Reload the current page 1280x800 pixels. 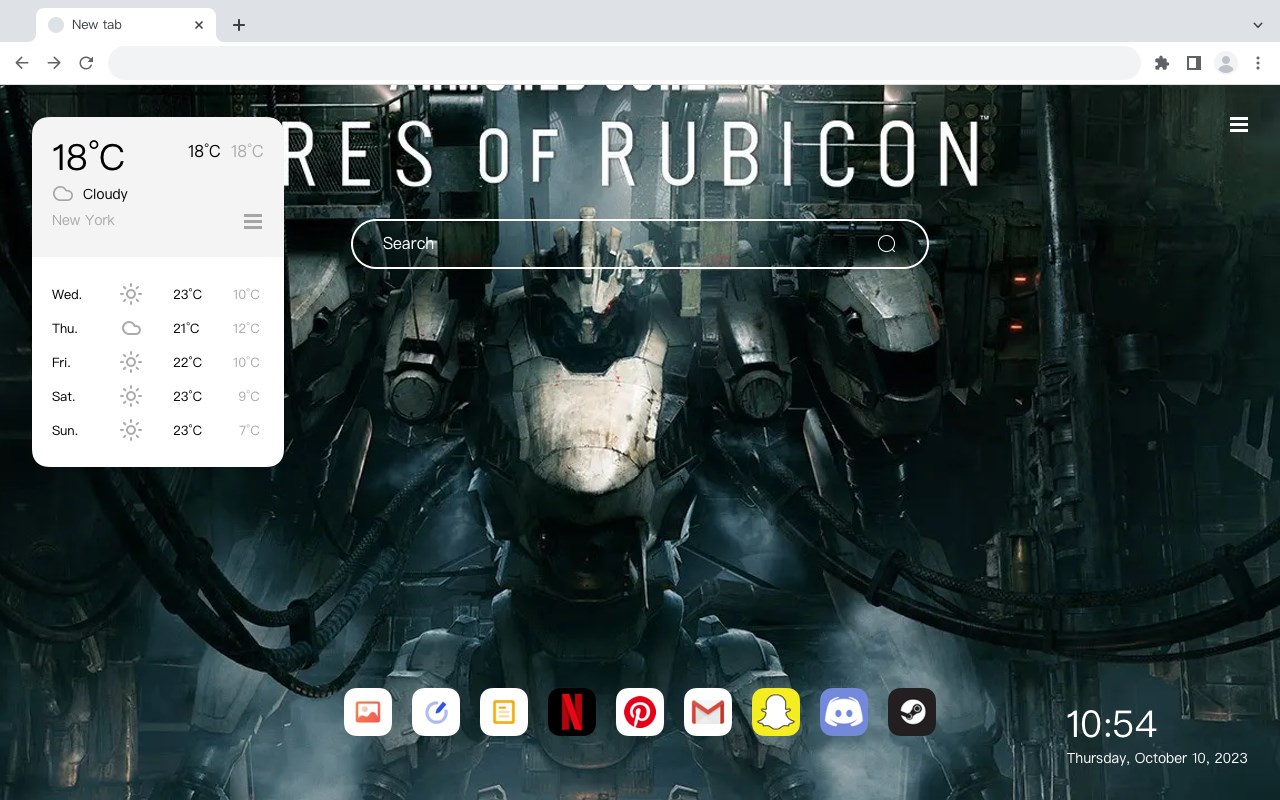click(x=86, y=63)
